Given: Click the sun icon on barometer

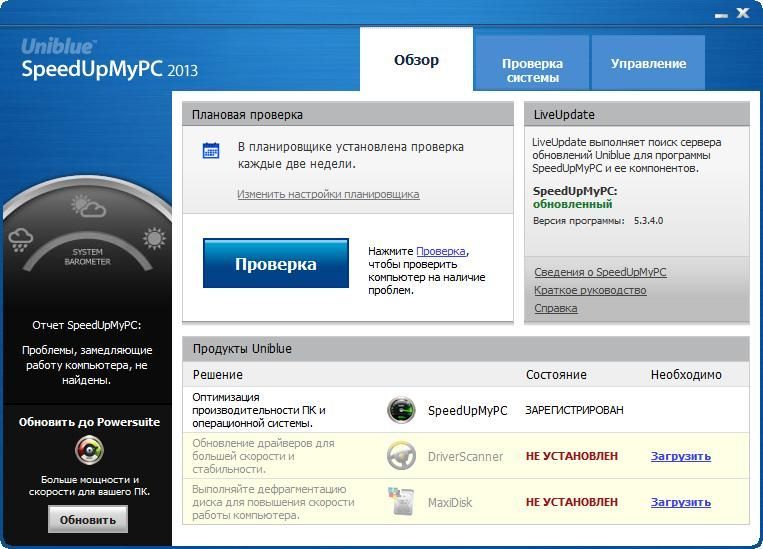Looking at the screenshot, I should [154, 238].
